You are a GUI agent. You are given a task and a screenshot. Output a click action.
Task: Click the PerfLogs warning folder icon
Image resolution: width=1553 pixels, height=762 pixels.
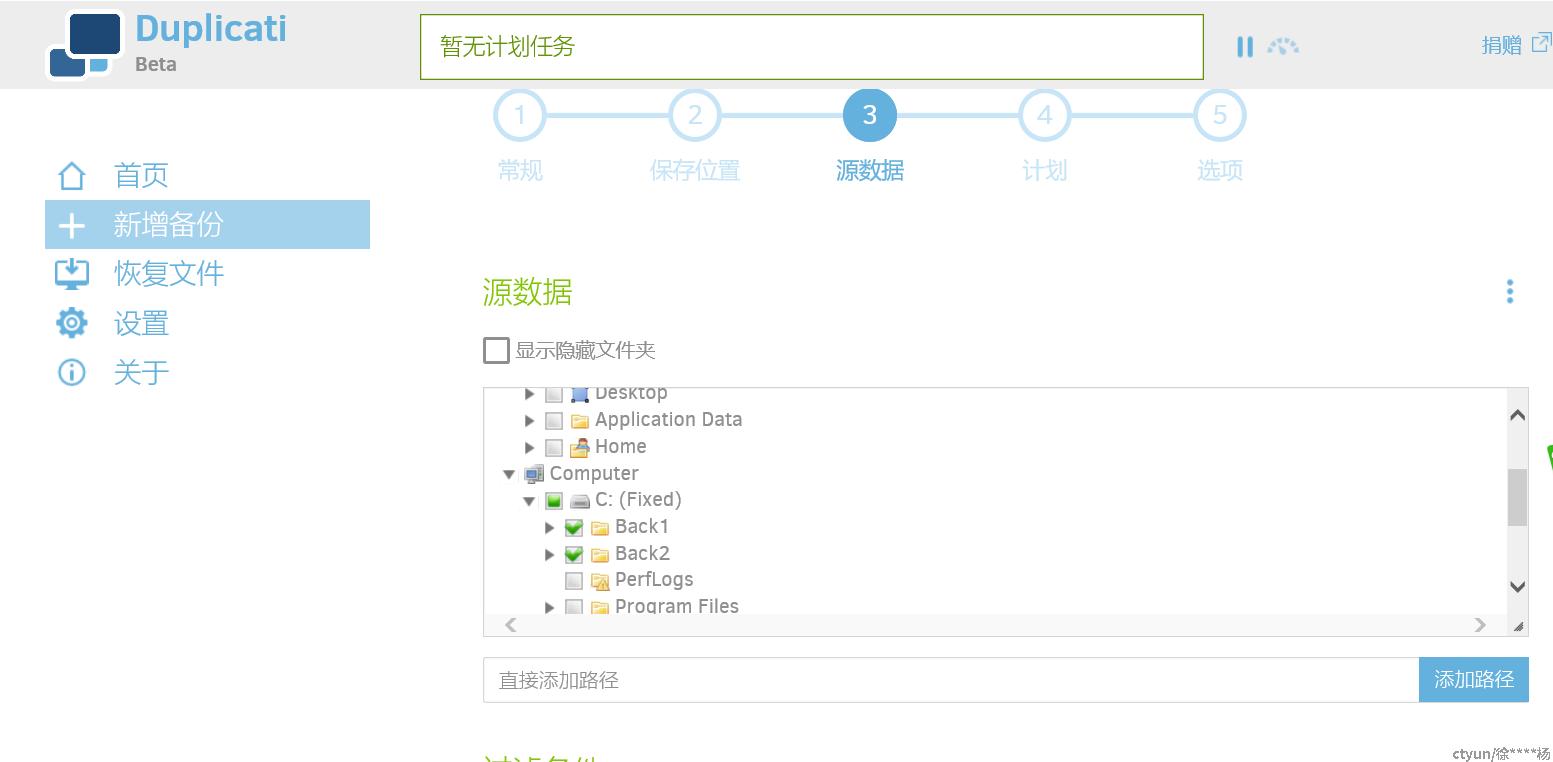tap(600, 581)
